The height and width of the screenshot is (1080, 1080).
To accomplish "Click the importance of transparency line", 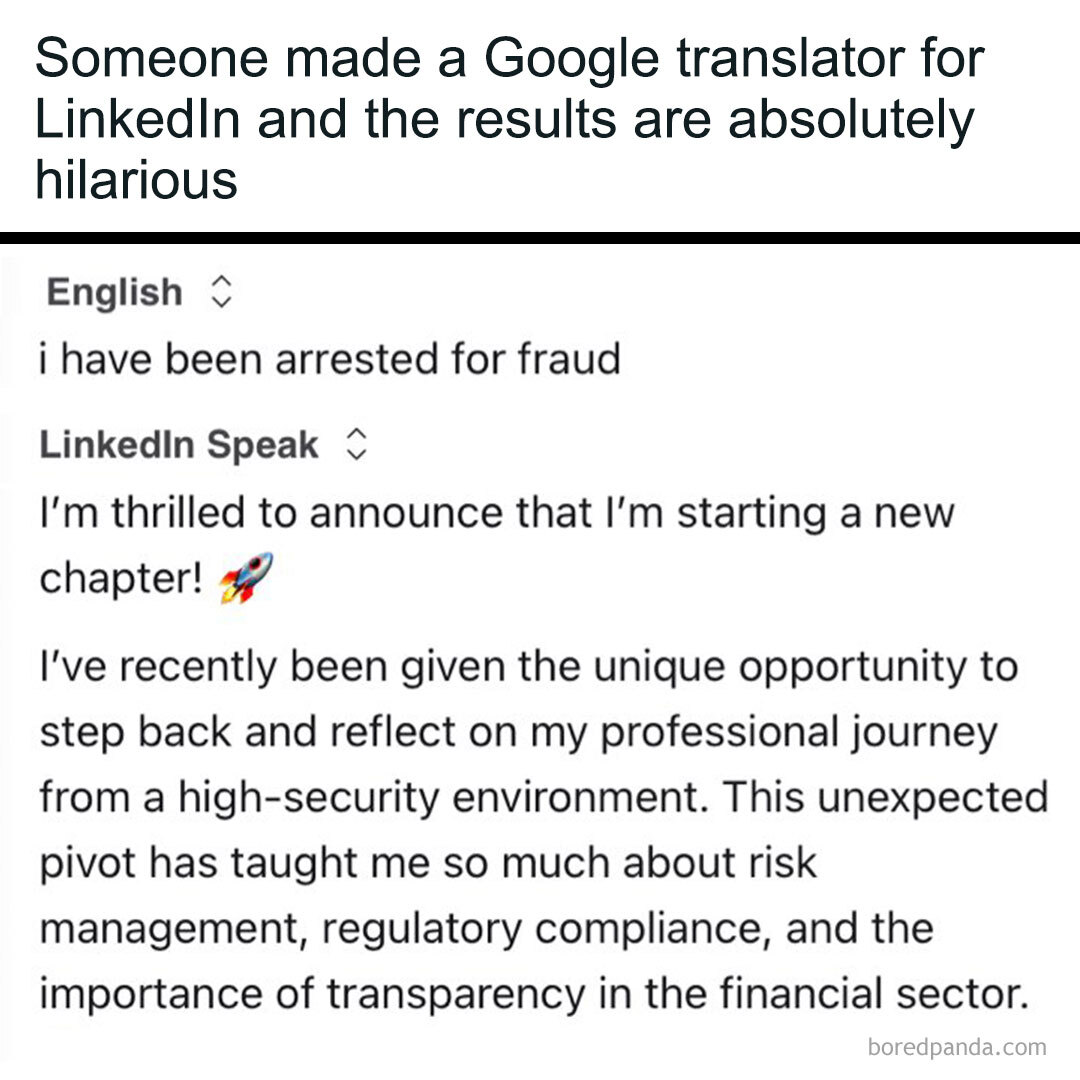I will pos(534,994).
